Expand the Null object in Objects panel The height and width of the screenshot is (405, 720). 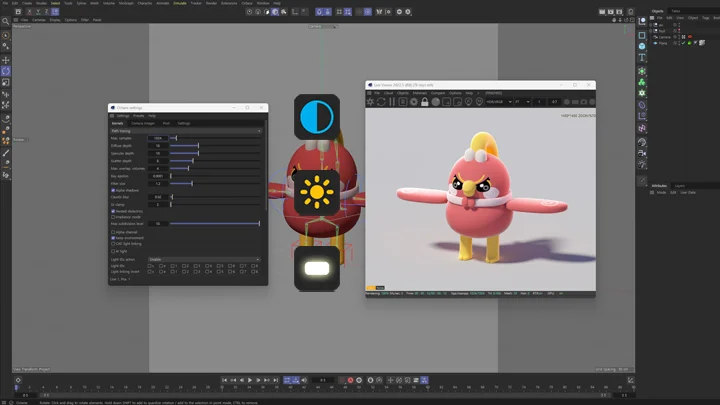click(652, 31)
